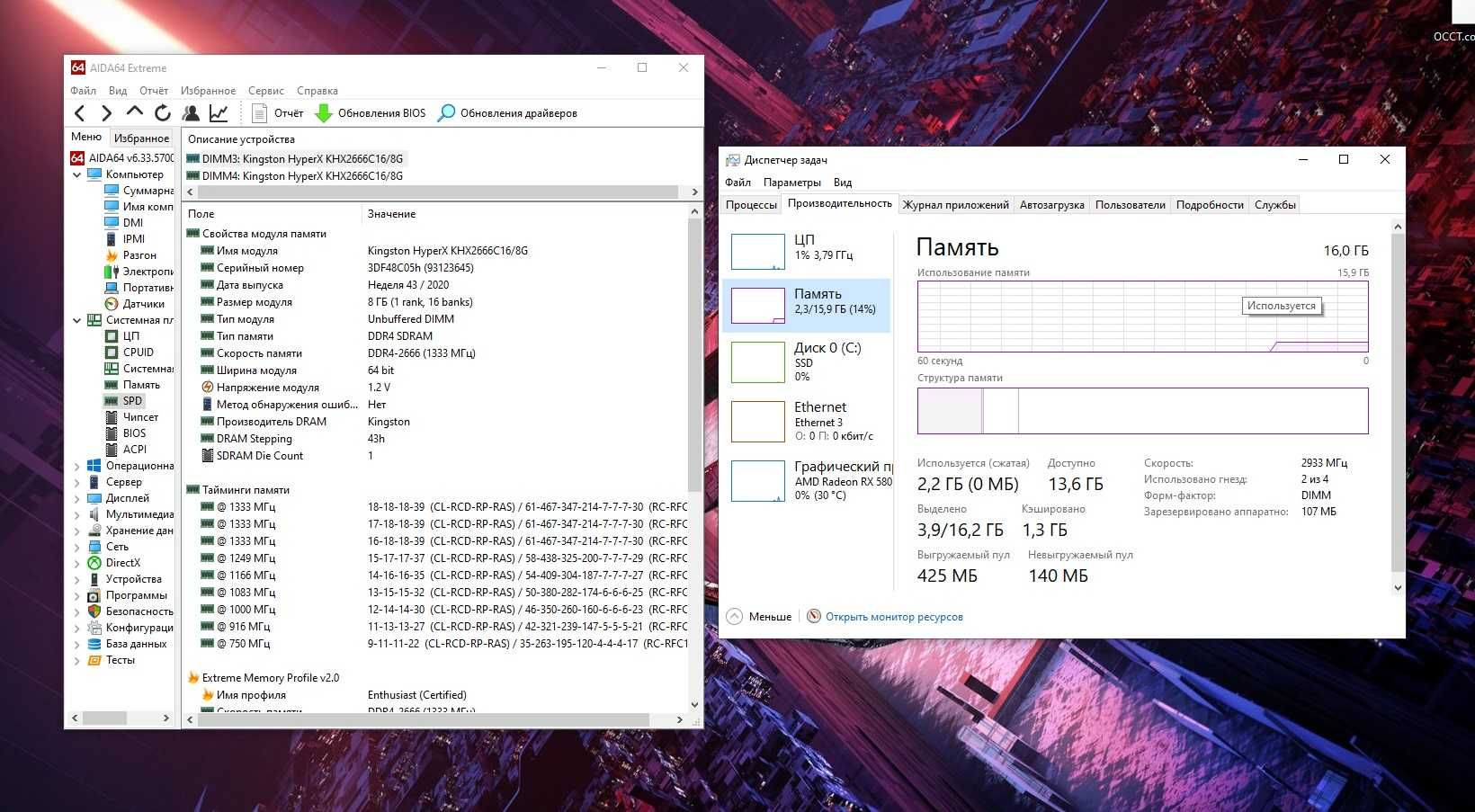Open AIDA64 graph toolbar icon
The image size is (1475, 812).
(219, 113)
